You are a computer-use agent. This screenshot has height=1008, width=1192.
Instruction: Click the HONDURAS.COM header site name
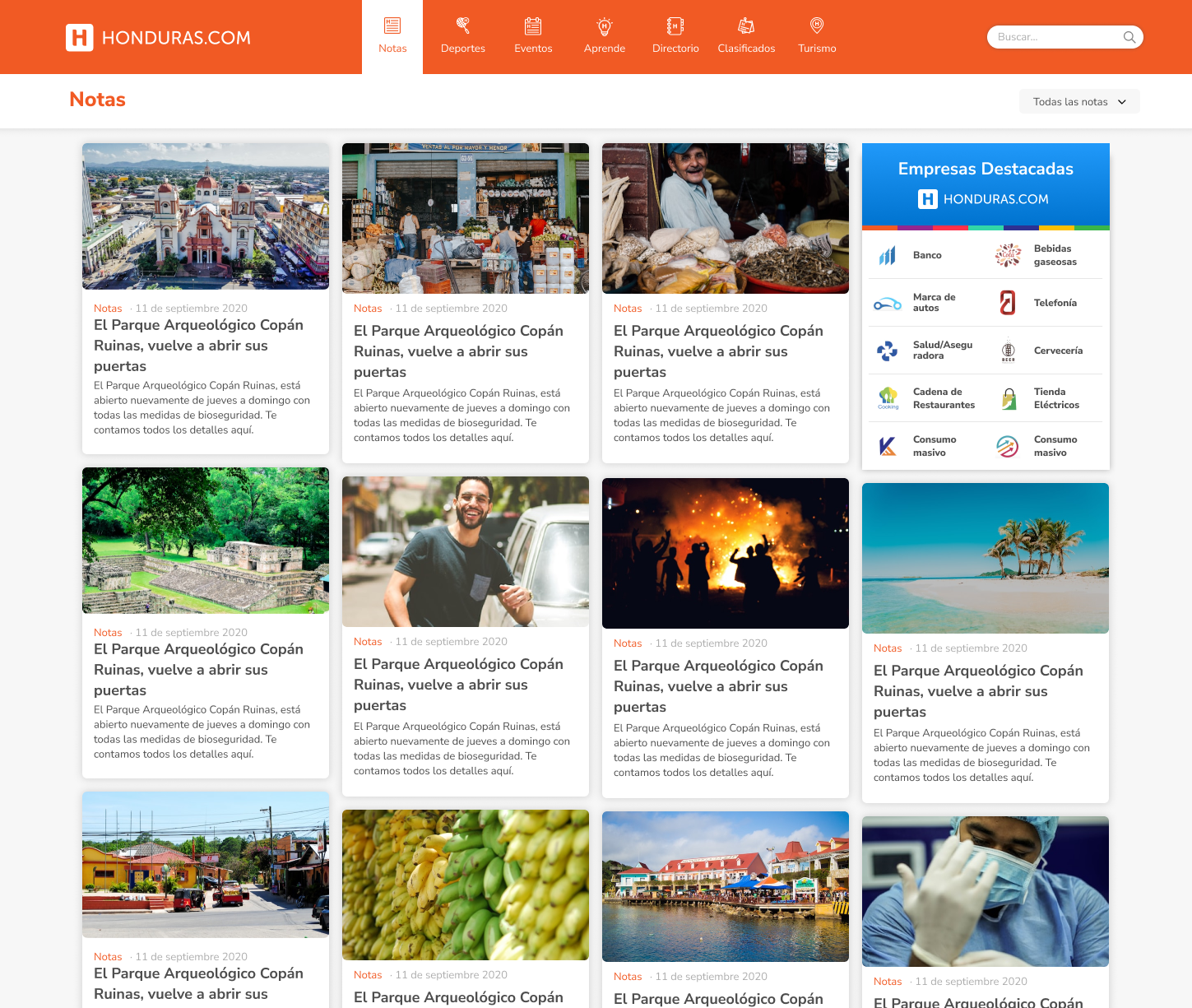[x=176, y=38]
